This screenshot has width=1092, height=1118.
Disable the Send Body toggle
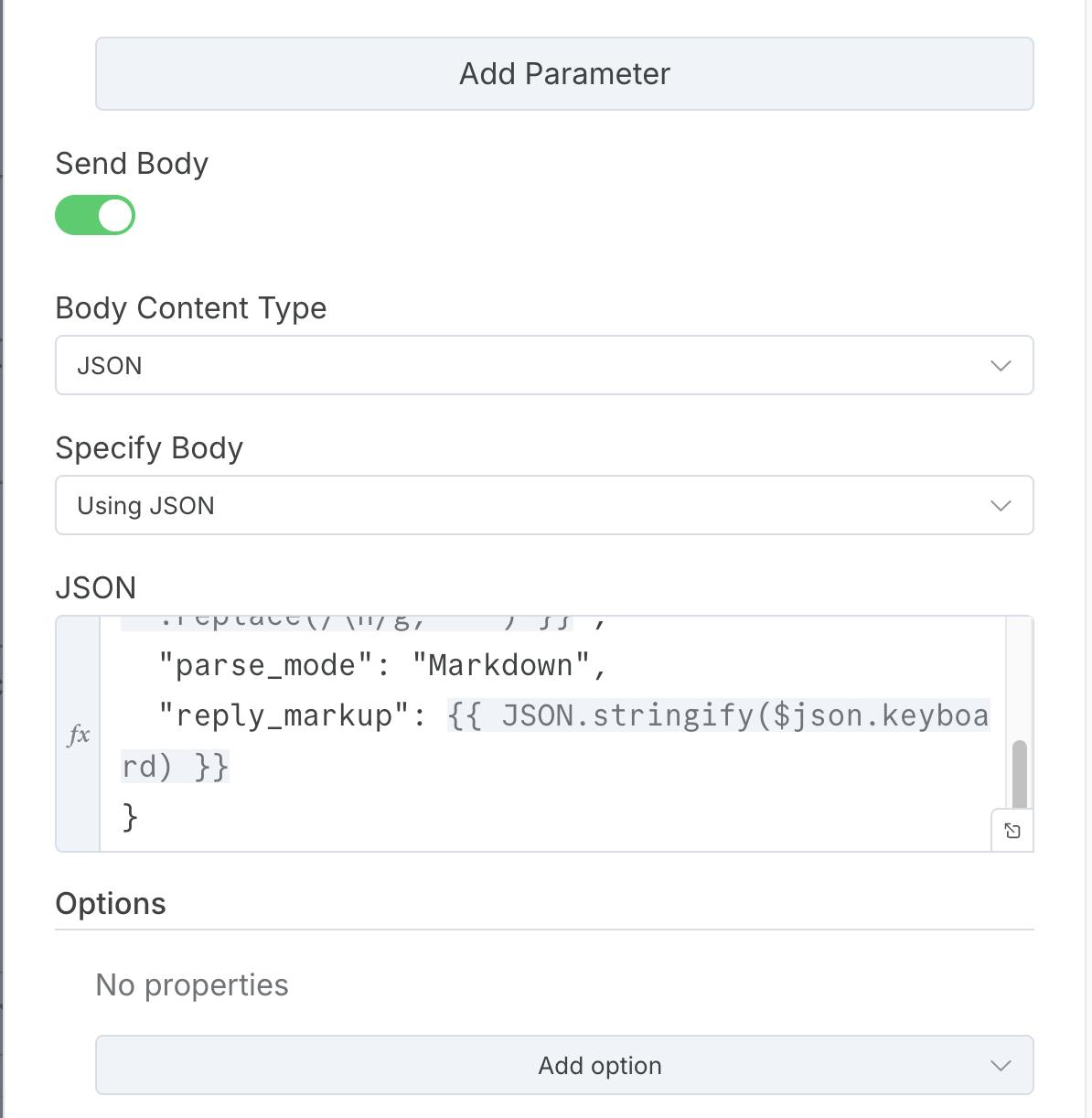coord(95,215)
